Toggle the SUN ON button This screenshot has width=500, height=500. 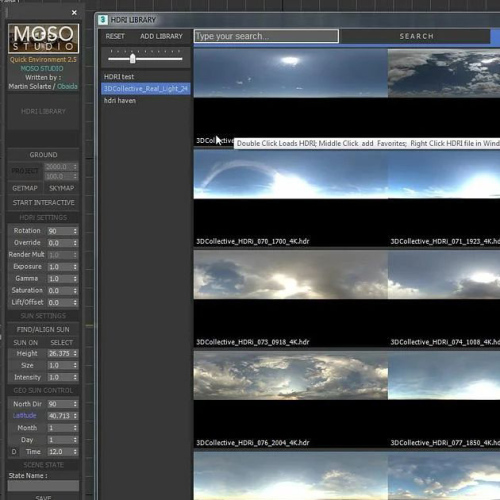[26, 343]
